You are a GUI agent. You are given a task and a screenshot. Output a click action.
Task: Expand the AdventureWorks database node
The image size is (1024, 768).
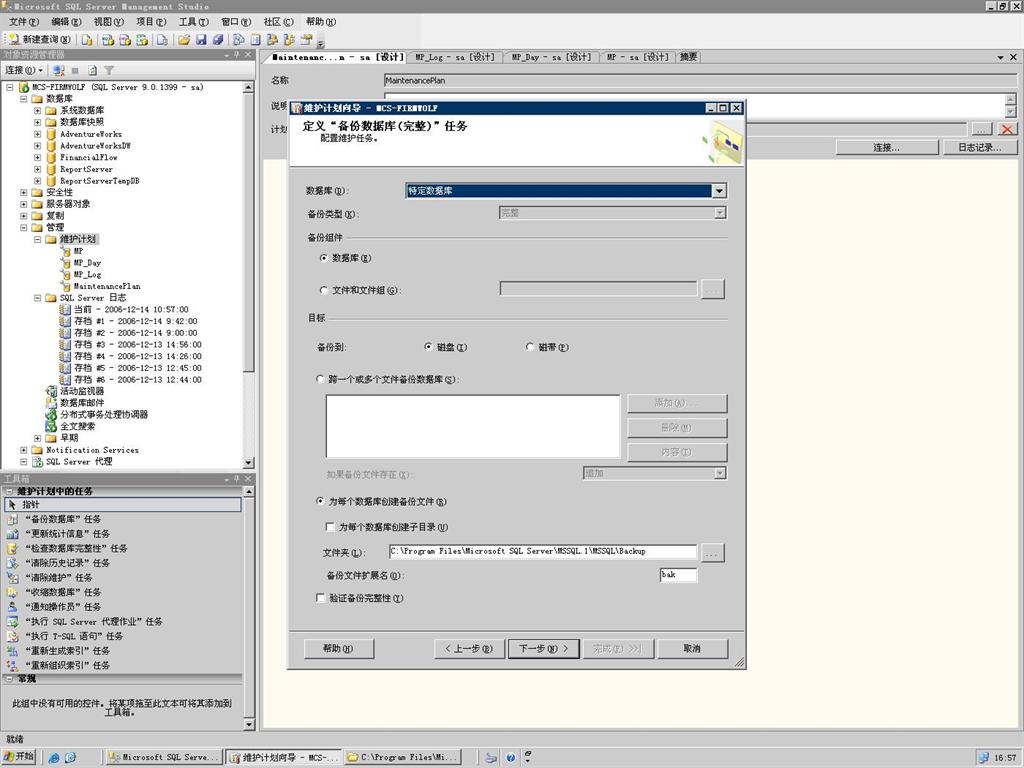[37, 134]
